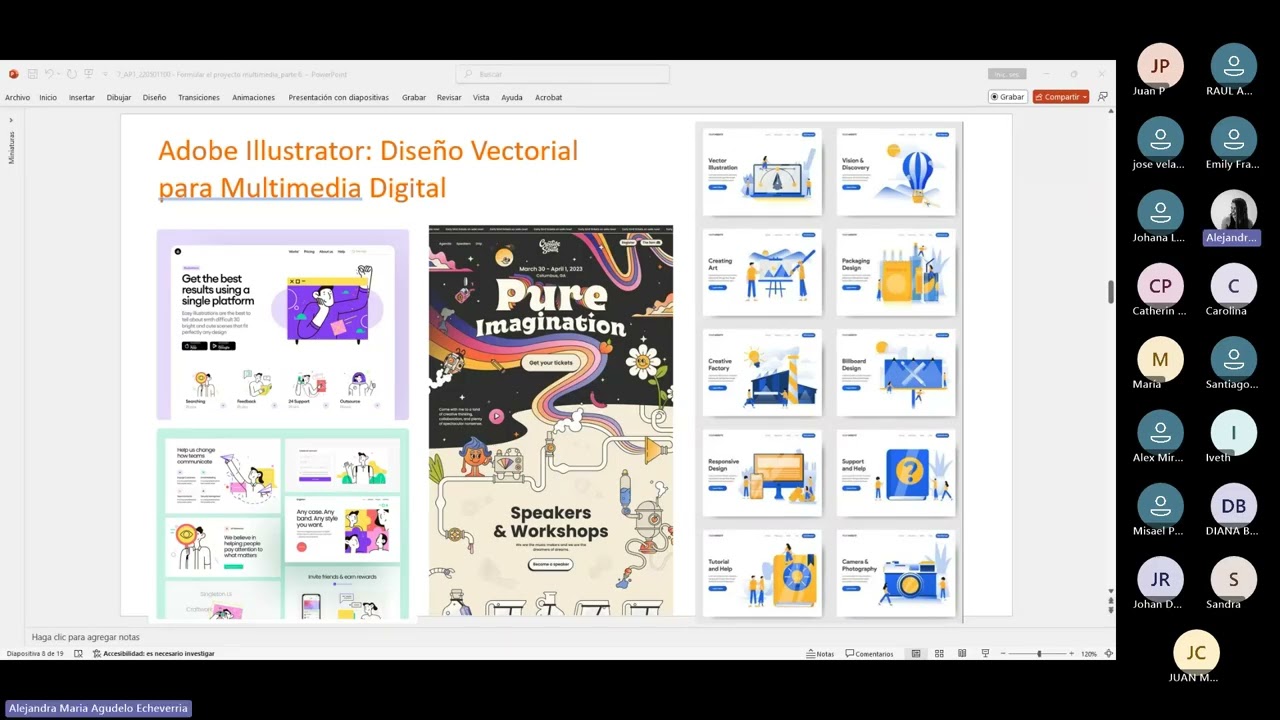Click the zoom in plus button
This screenshot has height=720, width=1280.
point(1071,654)
